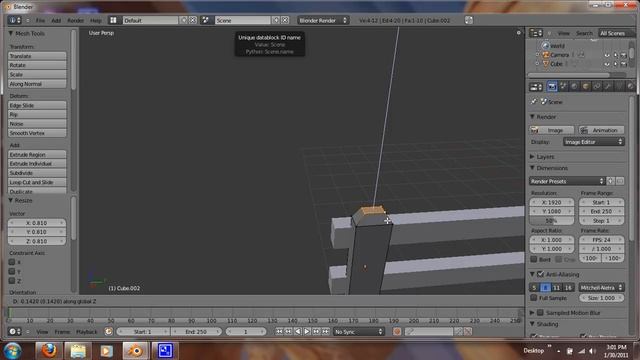Click the render Image button
The height and width of the screenshot is (360, 640).
(x=552, y=130)
